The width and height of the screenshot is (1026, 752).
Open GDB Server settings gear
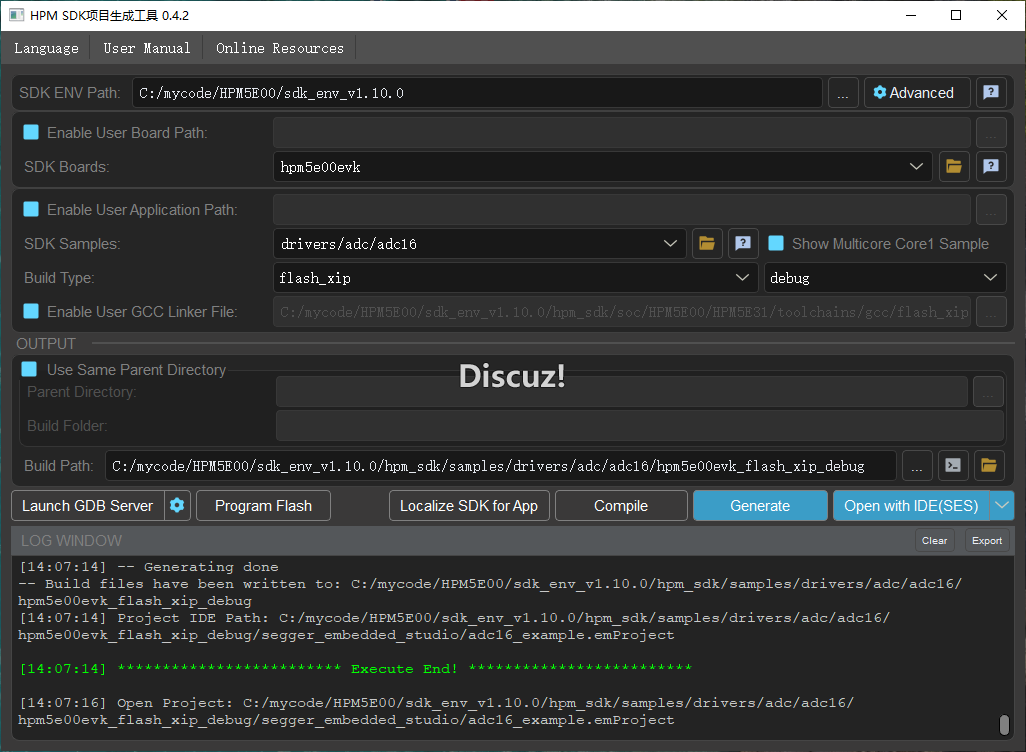pos(177,506)
